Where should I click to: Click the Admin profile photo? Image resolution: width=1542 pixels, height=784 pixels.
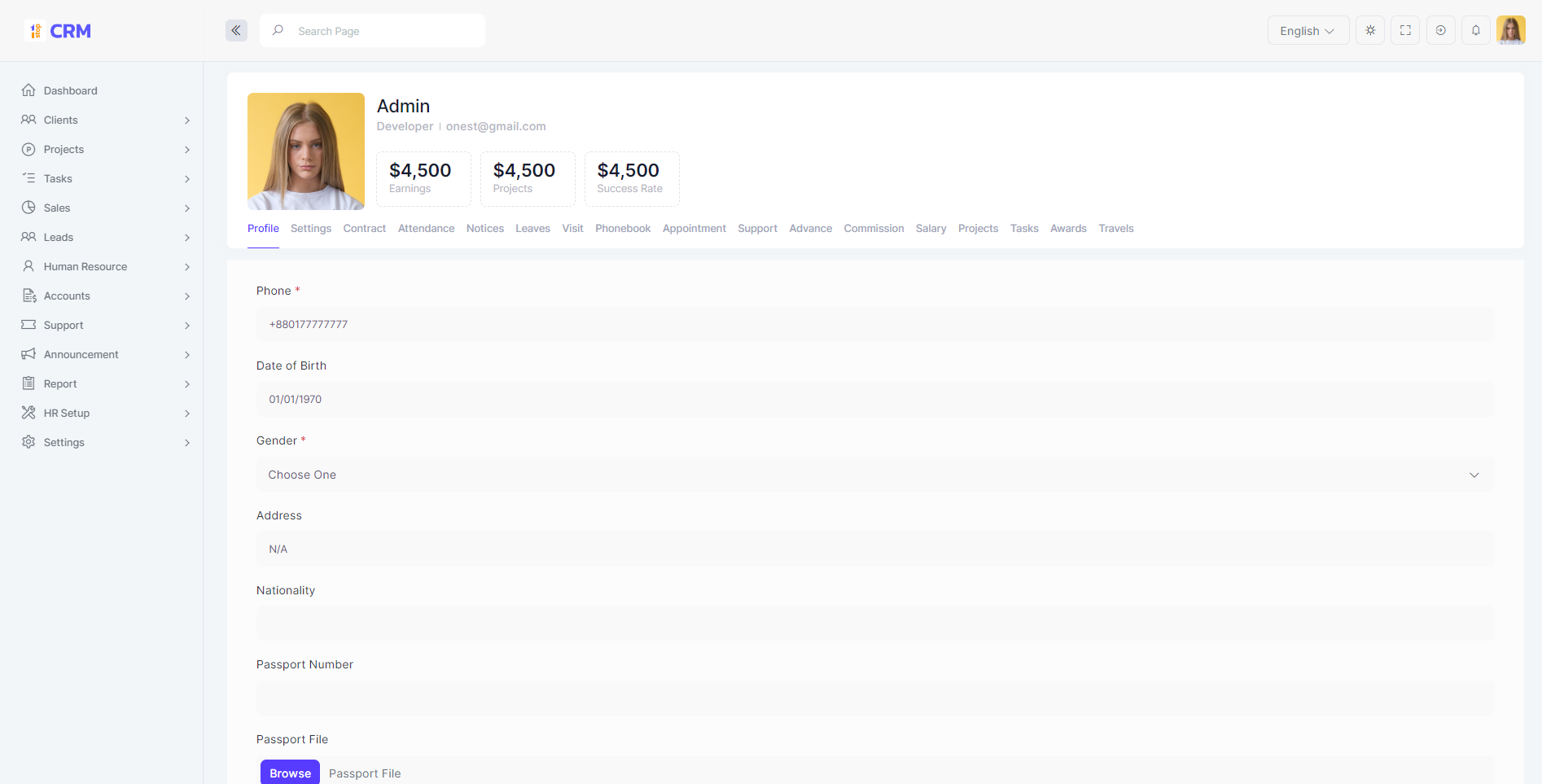pyautogui.click(x=306, y=151)
